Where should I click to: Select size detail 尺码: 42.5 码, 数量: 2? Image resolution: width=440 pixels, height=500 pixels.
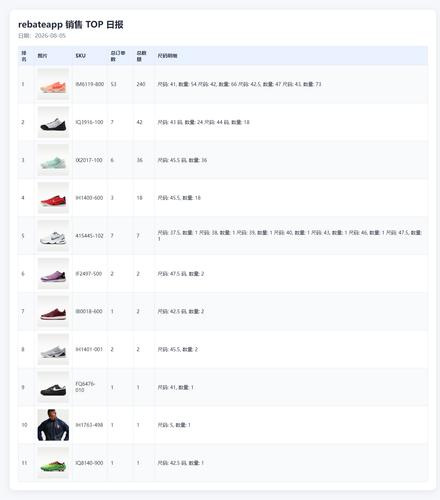click(181, 312)
